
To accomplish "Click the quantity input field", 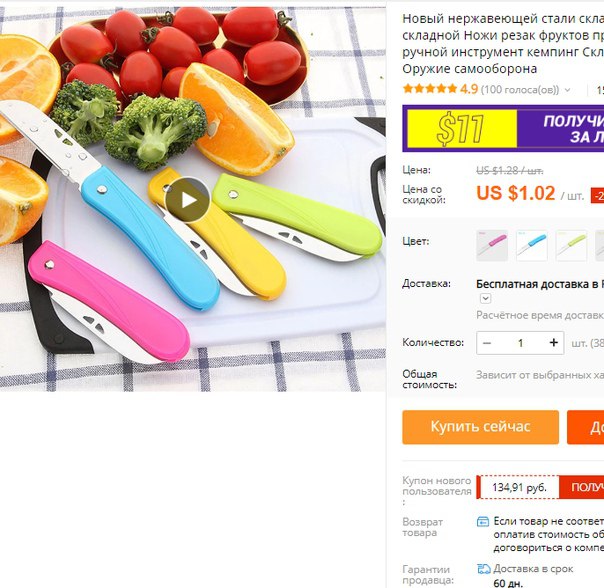I will pyautogui.click(x=520, y=343).
